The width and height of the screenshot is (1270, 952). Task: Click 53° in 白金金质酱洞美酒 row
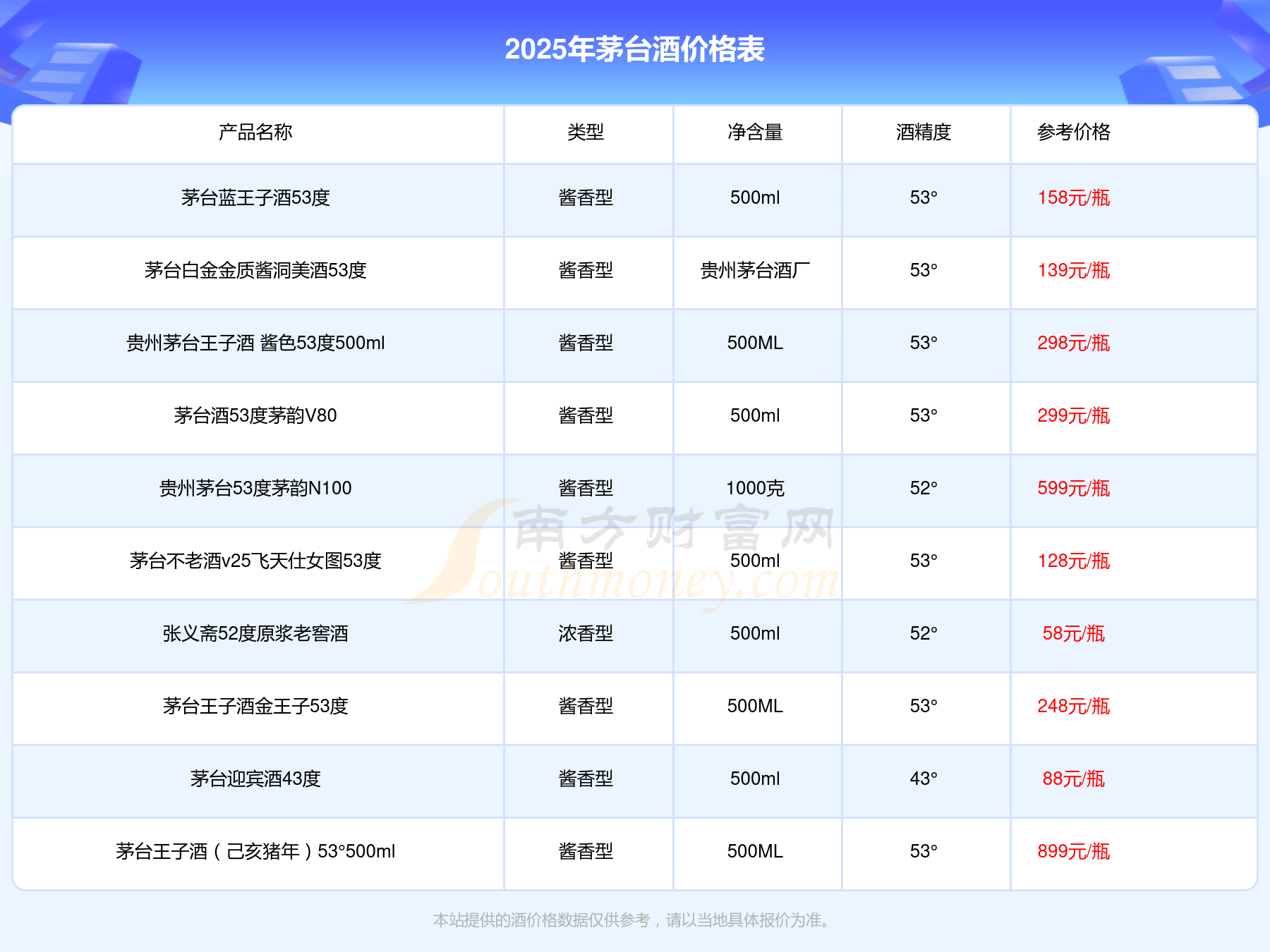coord(924,270)
